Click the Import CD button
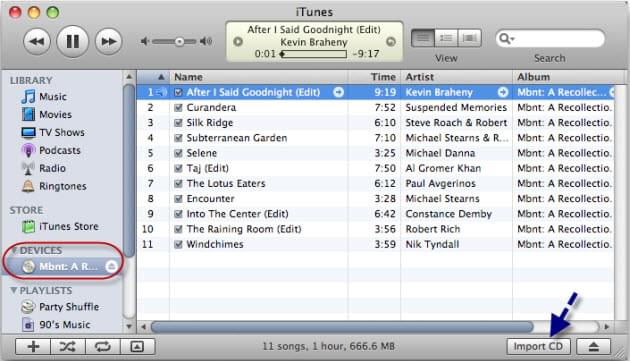 (x=538, y=347)
